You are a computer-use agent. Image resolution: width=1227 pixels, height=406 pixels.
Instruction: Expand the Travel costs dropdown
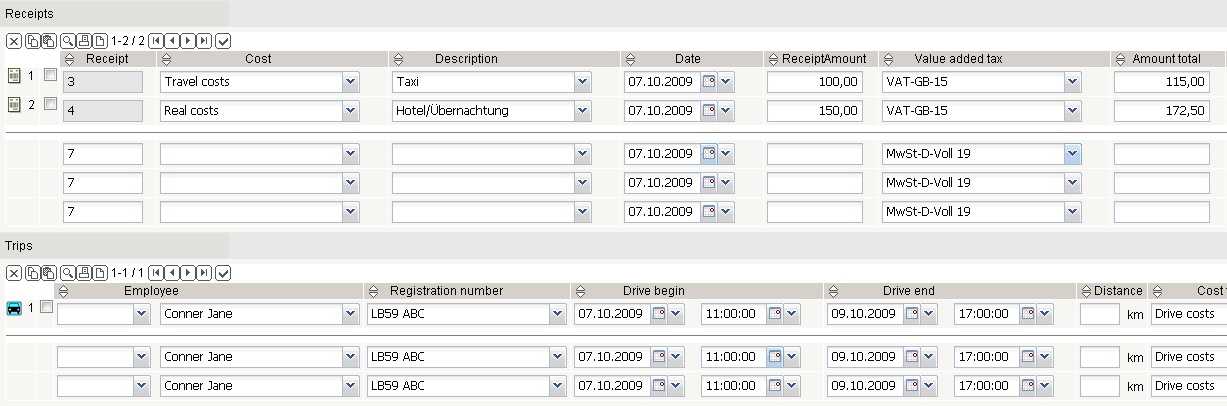350,82
